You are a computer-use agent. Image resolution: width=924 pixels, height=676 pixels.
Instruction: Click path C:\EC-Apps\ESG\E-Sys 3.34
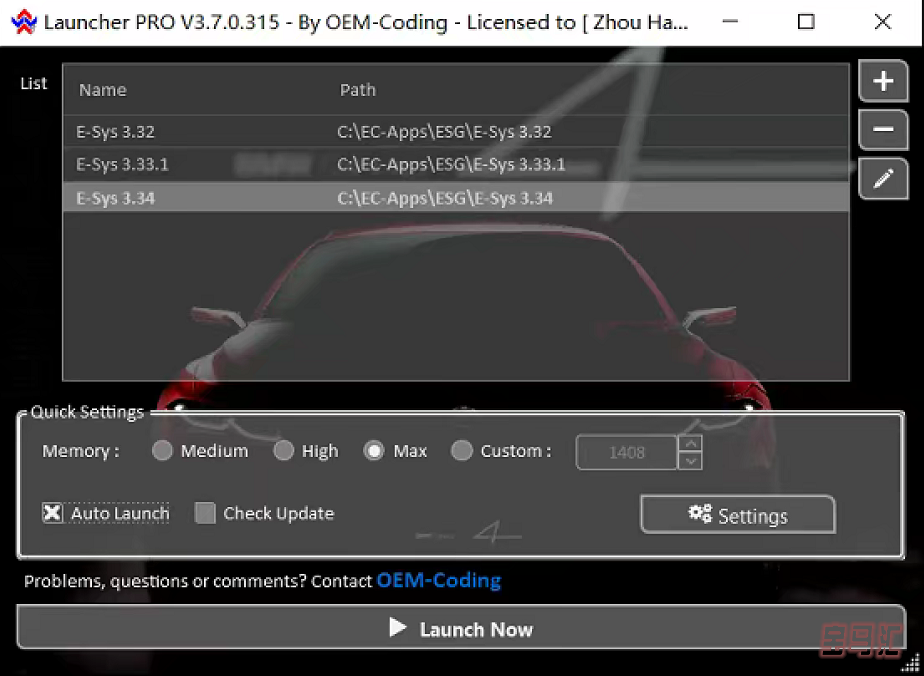pos(445,198)
